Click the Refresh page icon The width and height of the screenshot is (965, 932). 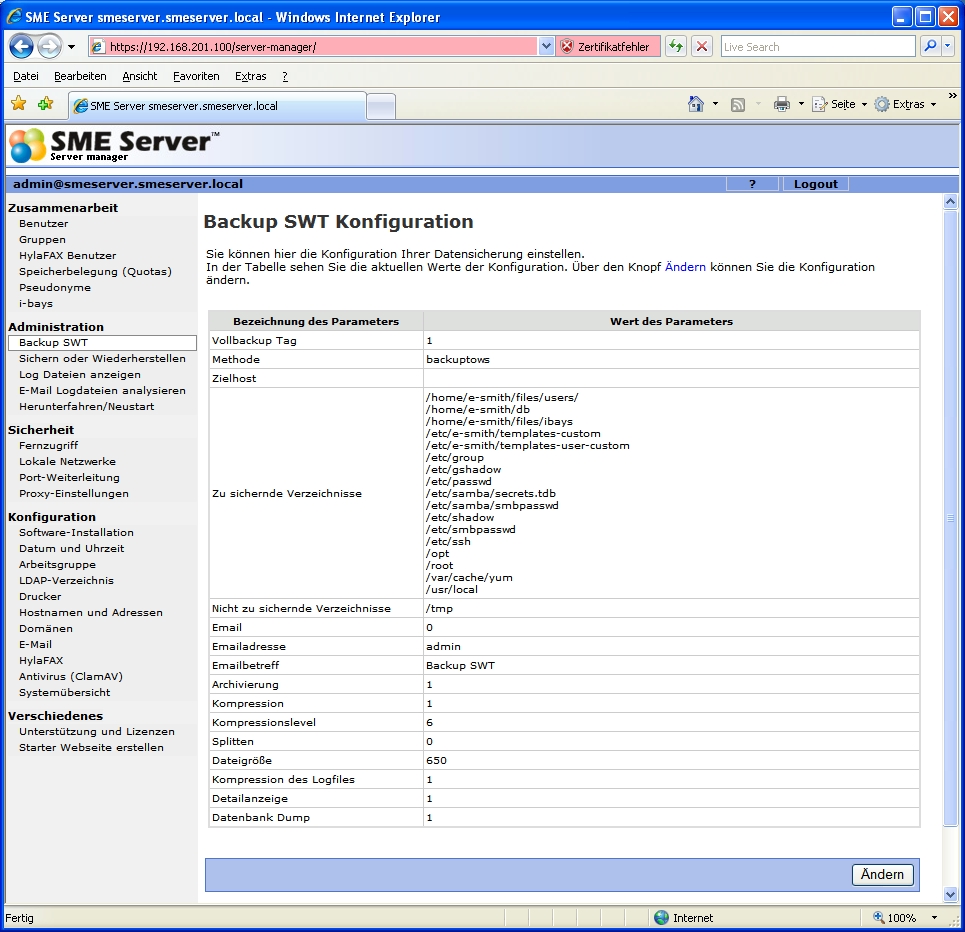676,46
